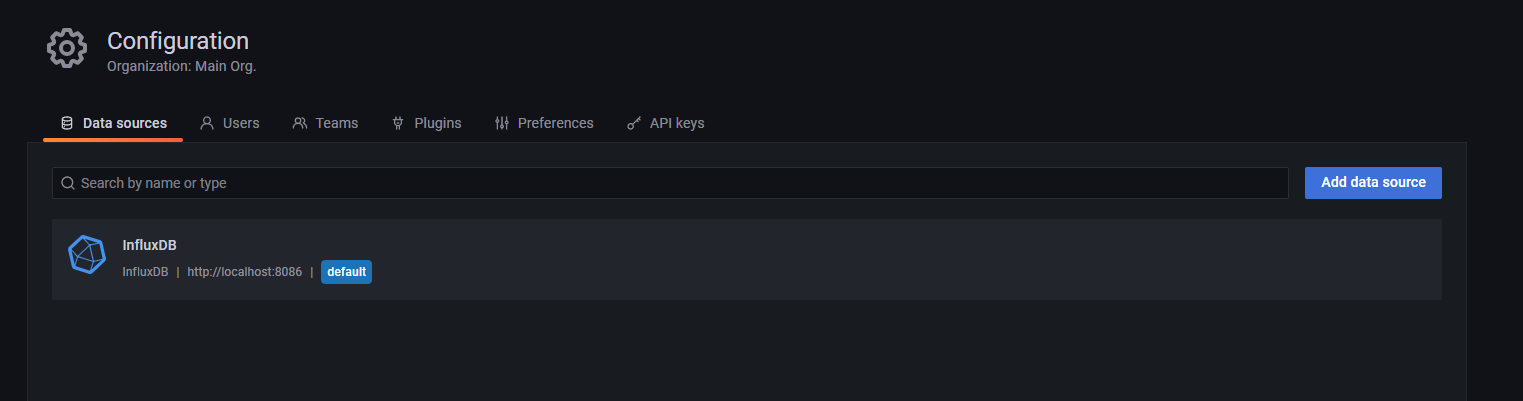
Task: Click the person icon beside Users
Action: [207, 123]
